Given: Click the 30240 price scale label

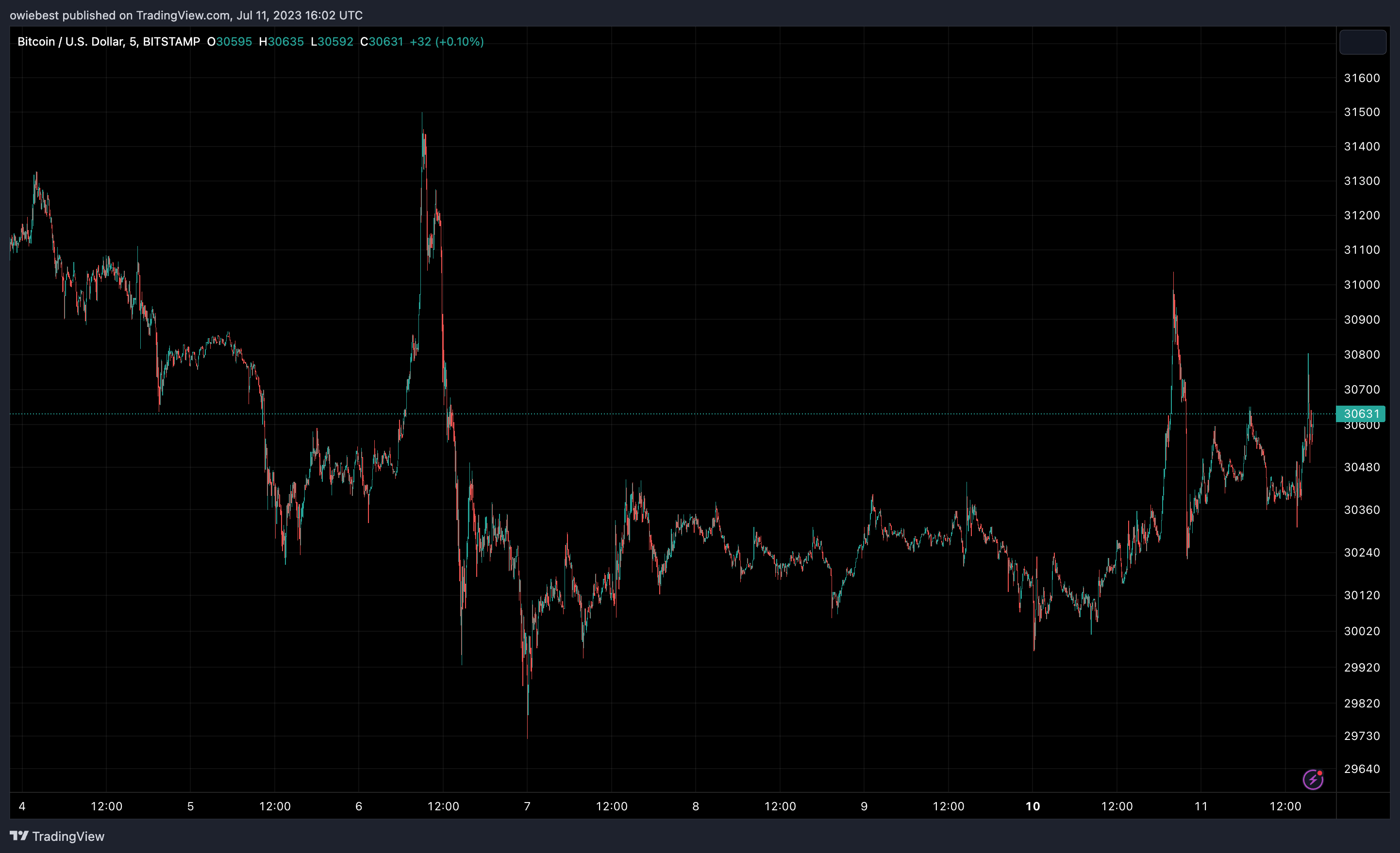Looking at the screenshot, I should (1361, 552).
